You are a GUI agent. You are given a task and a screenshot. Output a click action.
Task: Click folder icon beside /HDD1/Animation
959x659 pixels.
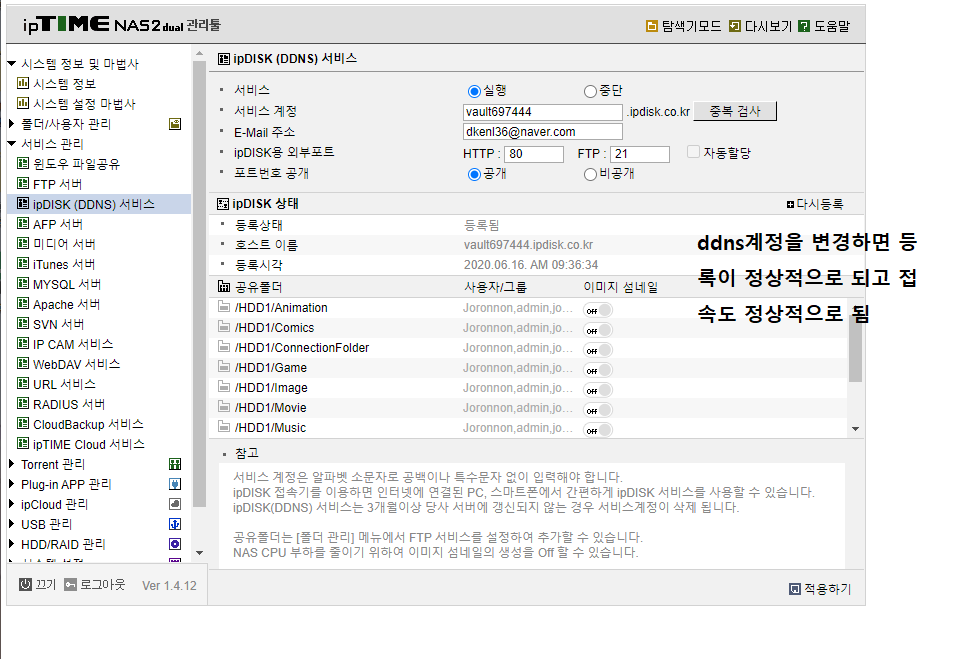point(224,307)
